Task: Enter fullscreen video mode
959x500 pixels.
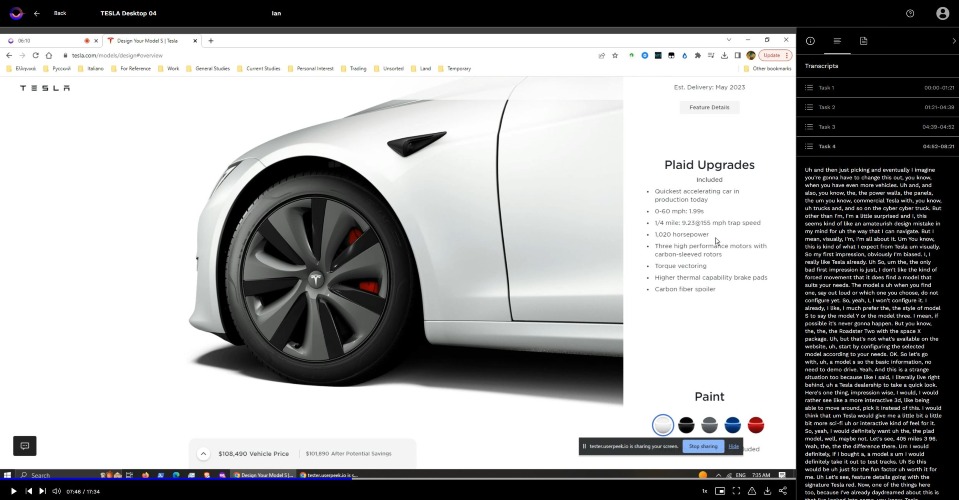Action: point(736,491)
